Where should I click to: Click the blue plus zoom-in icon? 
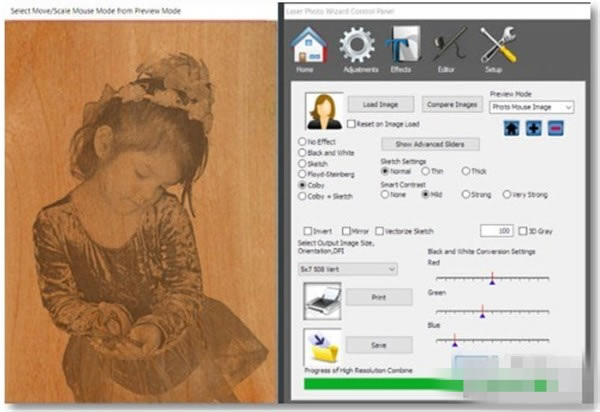pyautogui.click(x=534, y=128)
